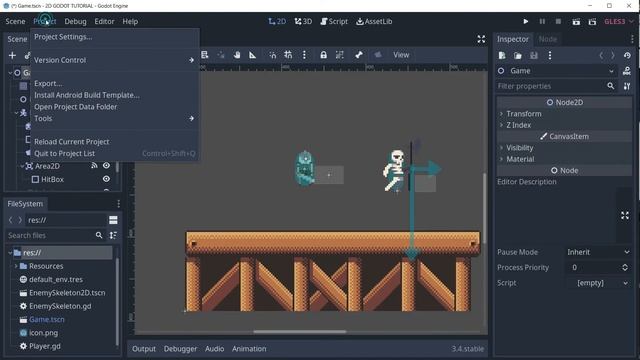Viewport: 640px width, 360px height.
Task: Open snapping options three-dot menu
Action: point(304,55)
